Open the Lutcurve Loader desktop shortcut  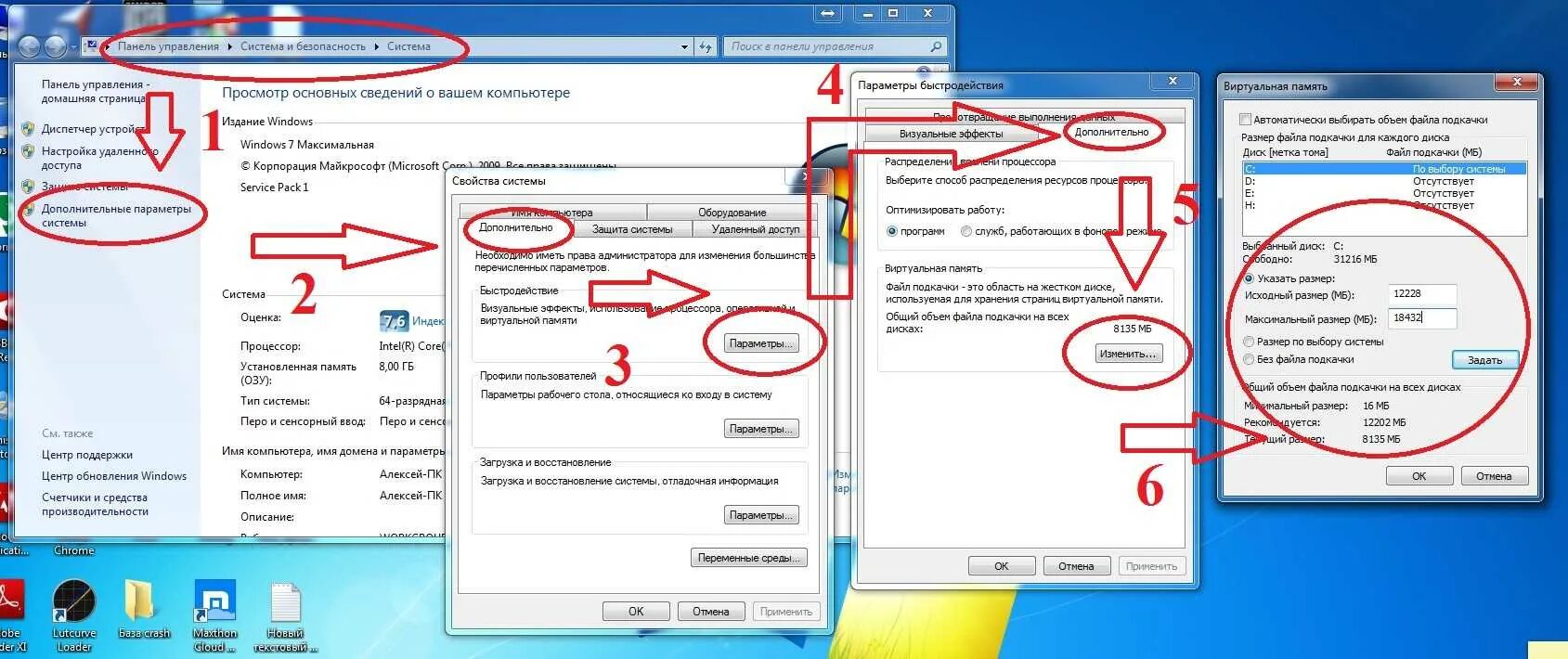point(73,615)
